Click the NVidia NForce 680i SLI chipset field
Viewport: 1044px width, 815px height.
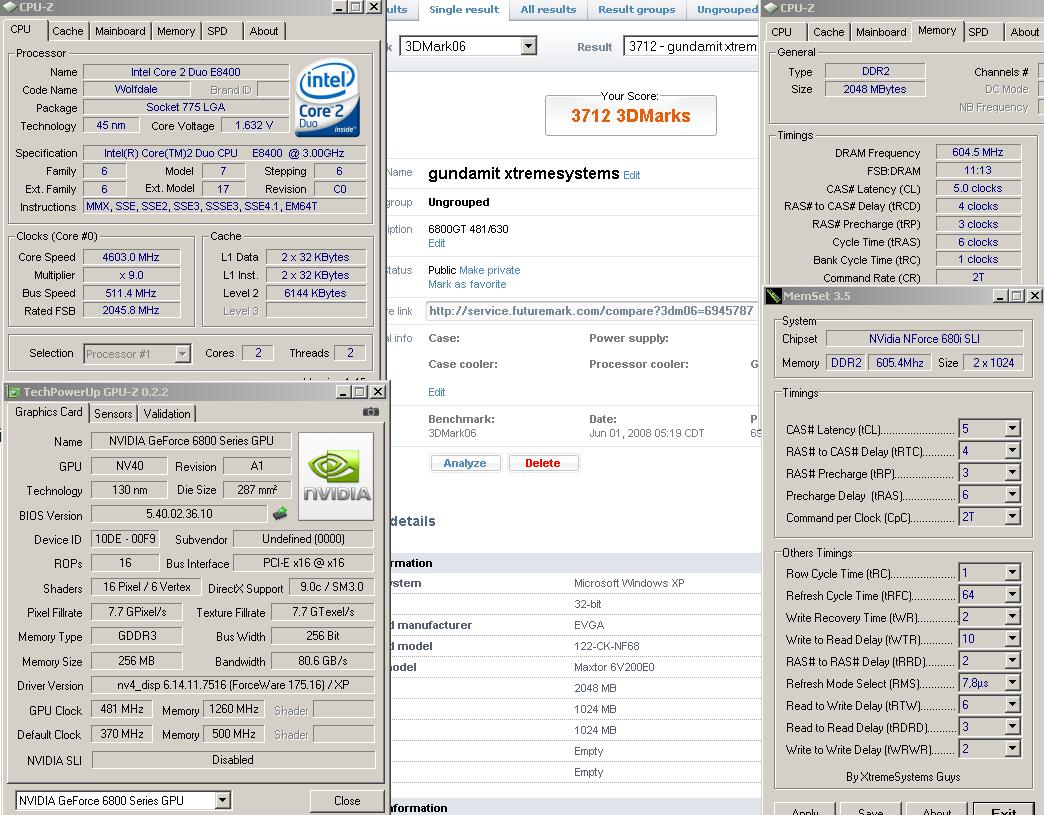click(x=924, y=338)
